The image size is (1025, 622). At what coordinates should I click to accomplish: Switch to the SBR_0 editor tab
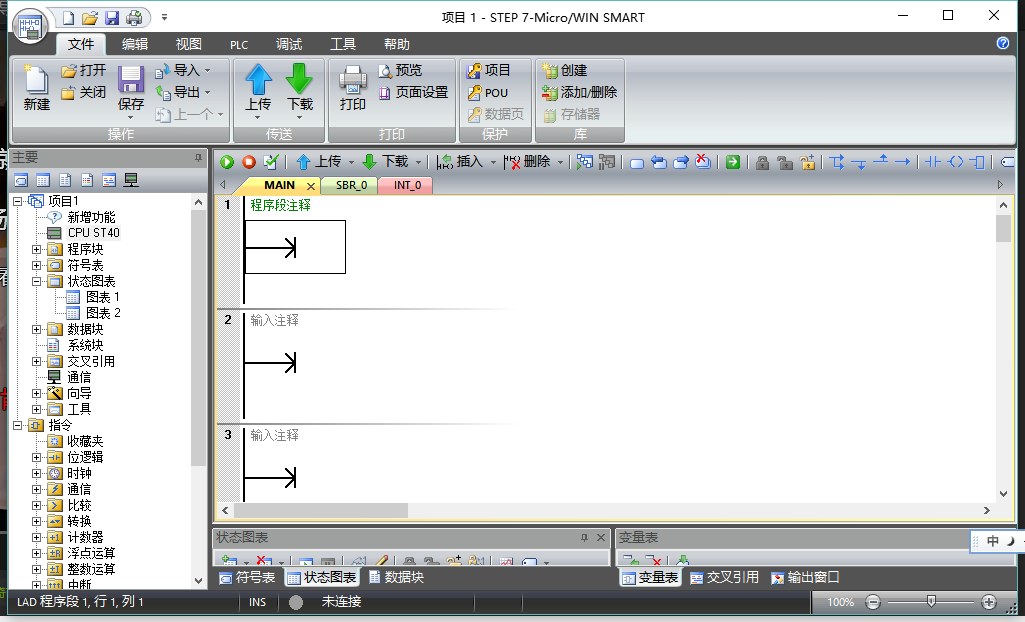tap(351, 186)
